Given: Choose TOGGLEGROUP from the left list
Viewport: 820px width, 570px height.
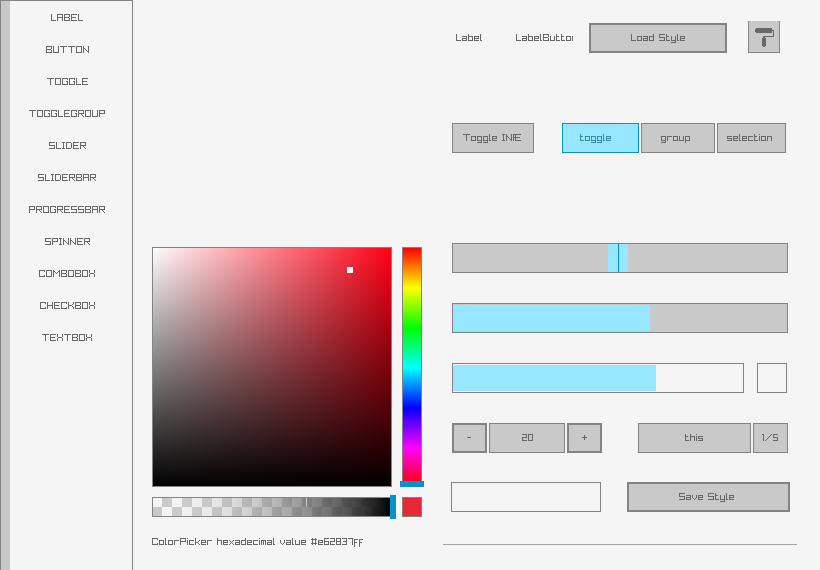Looking at the screenshot, I should click(x=67, y=114).
